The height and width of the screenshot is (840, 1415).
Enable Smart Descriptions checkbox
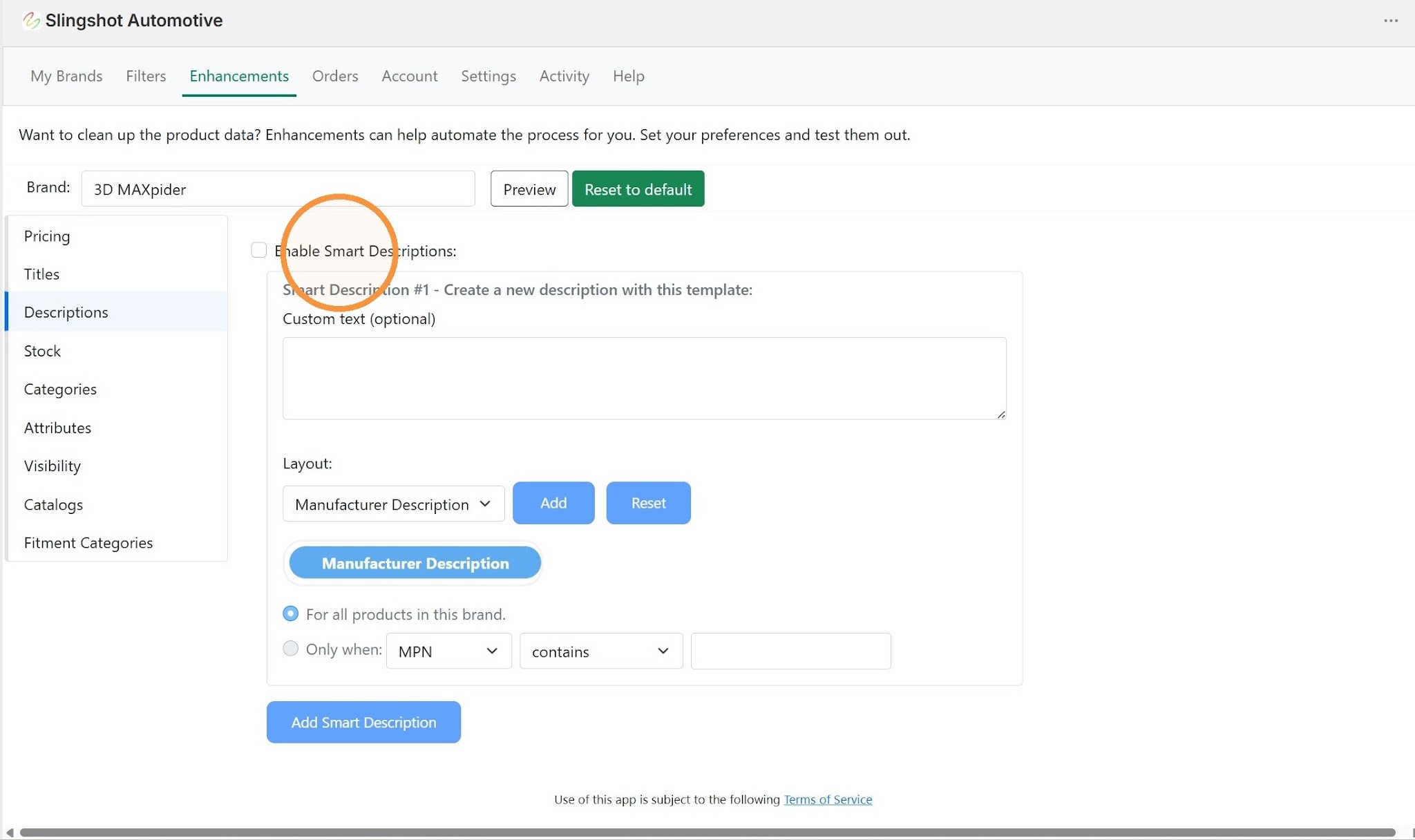[x=259, y=250]
